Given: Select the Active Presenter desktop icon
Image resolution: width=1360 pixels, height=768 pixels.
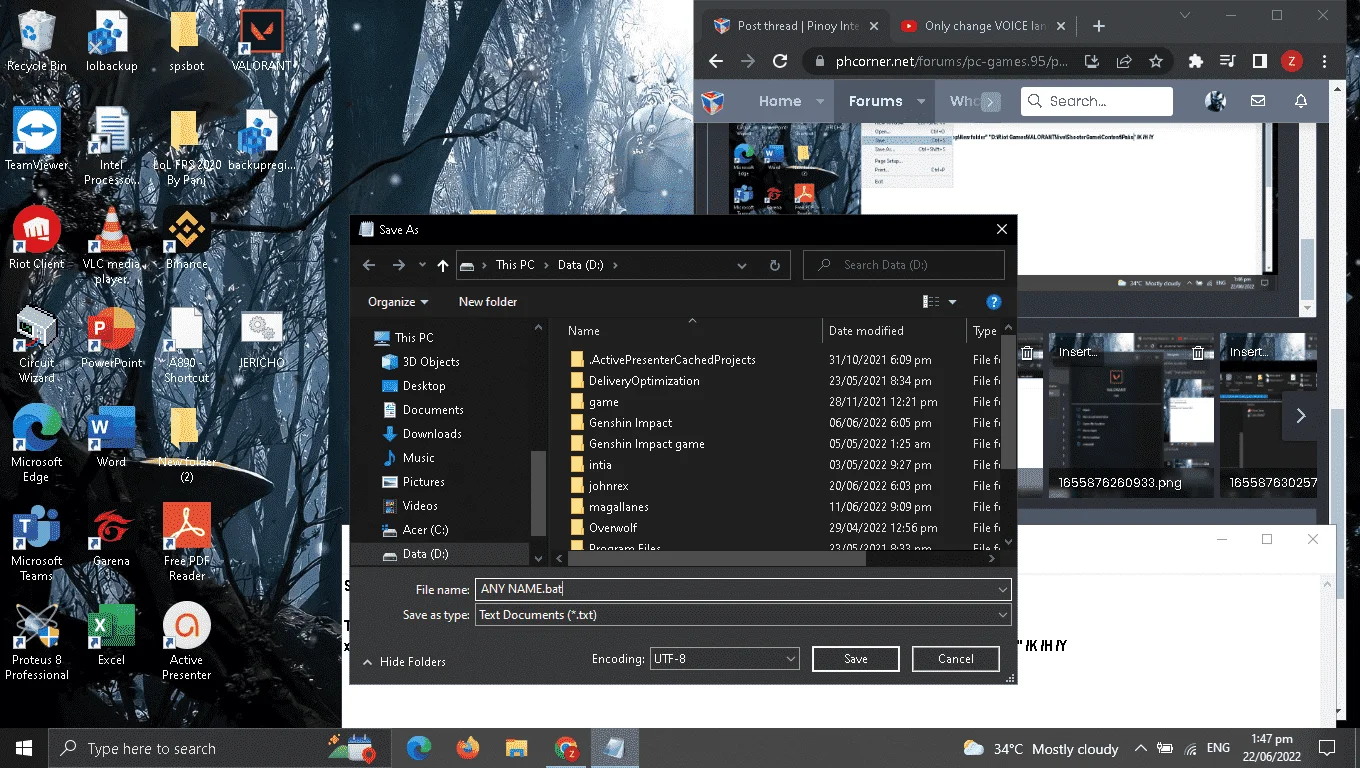Looking at the screenshot, I should click(187, 642).
